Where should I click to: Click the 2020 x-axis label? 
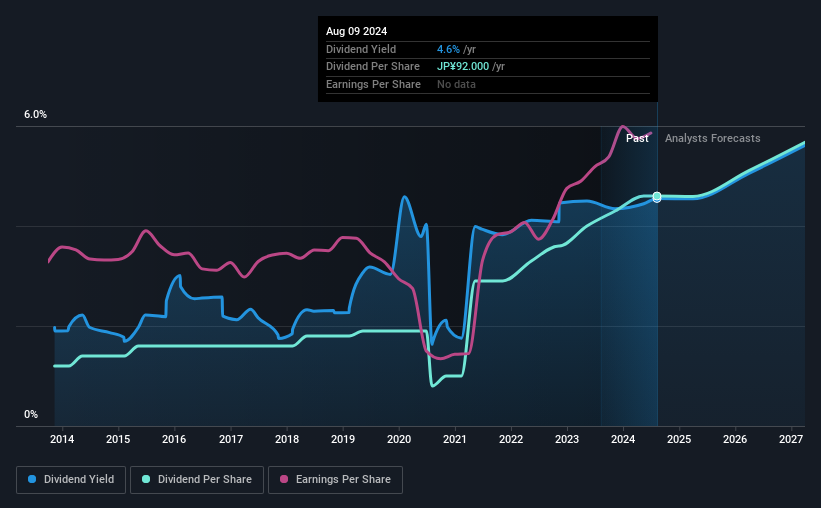[x=399, y=439]
